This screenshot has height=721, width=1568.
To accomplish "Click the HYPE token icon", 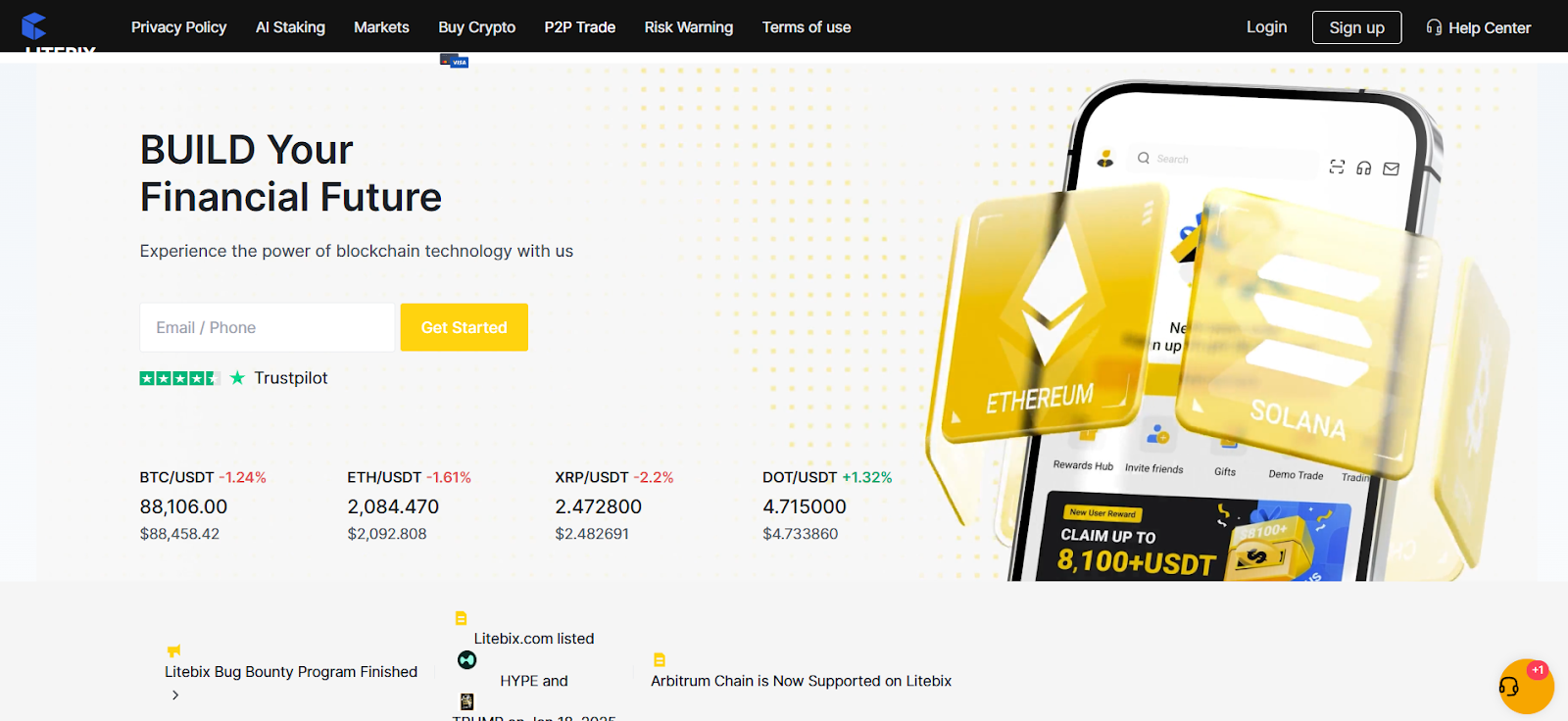I will pos(467,660).
